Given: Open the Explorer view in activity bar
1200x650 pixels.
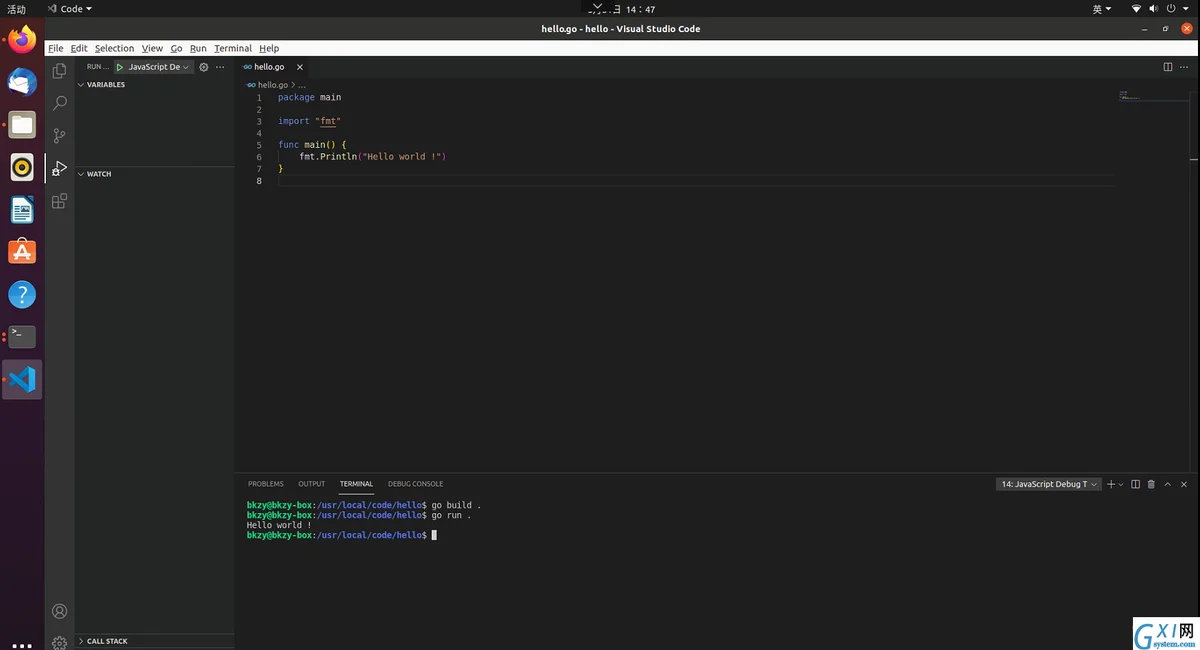Looking at the screenshot, I should (x=59, y=71).
